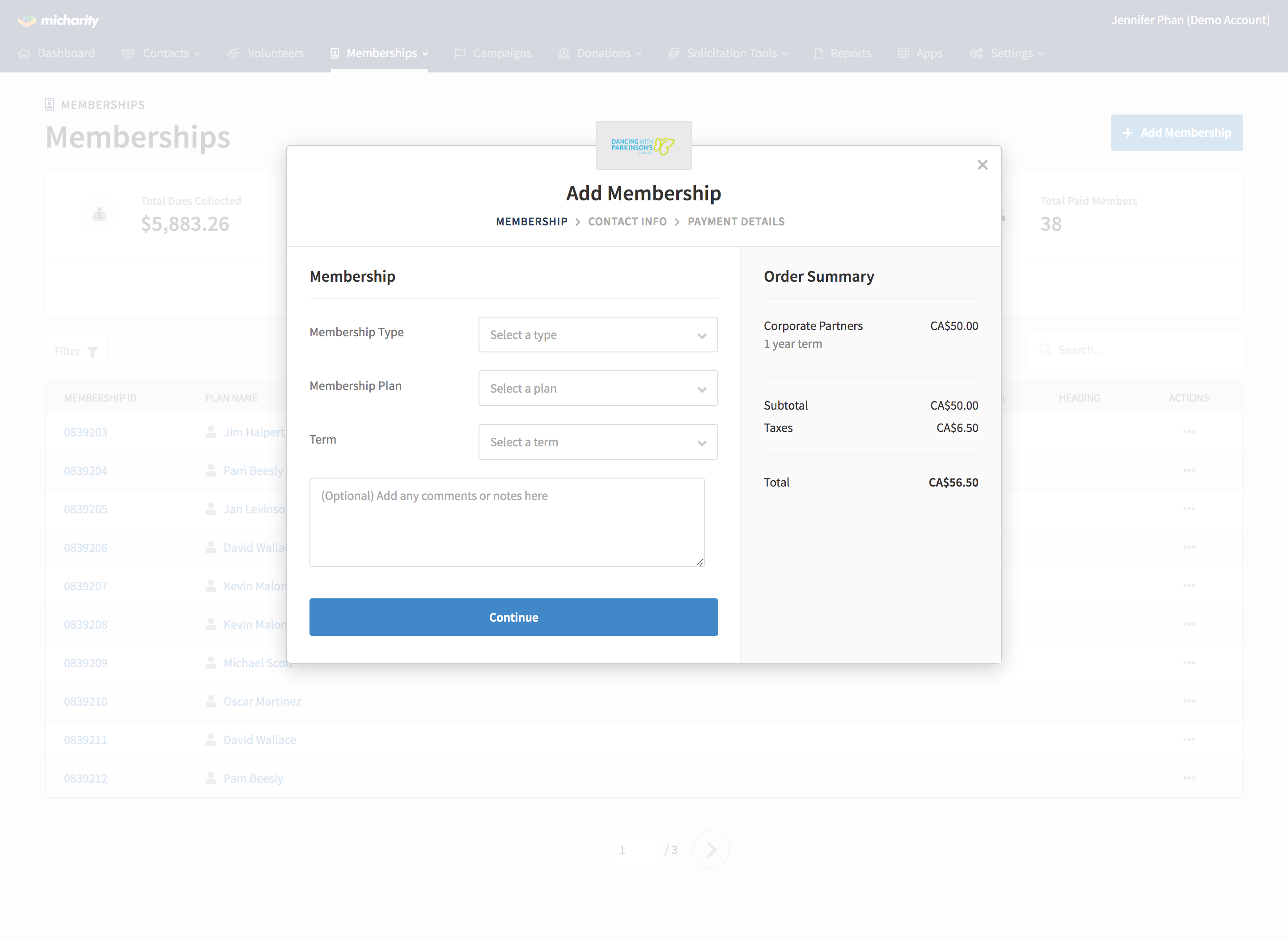Click the Campaigns flag icon
The image size is (1288, 940).
[460, 54]
